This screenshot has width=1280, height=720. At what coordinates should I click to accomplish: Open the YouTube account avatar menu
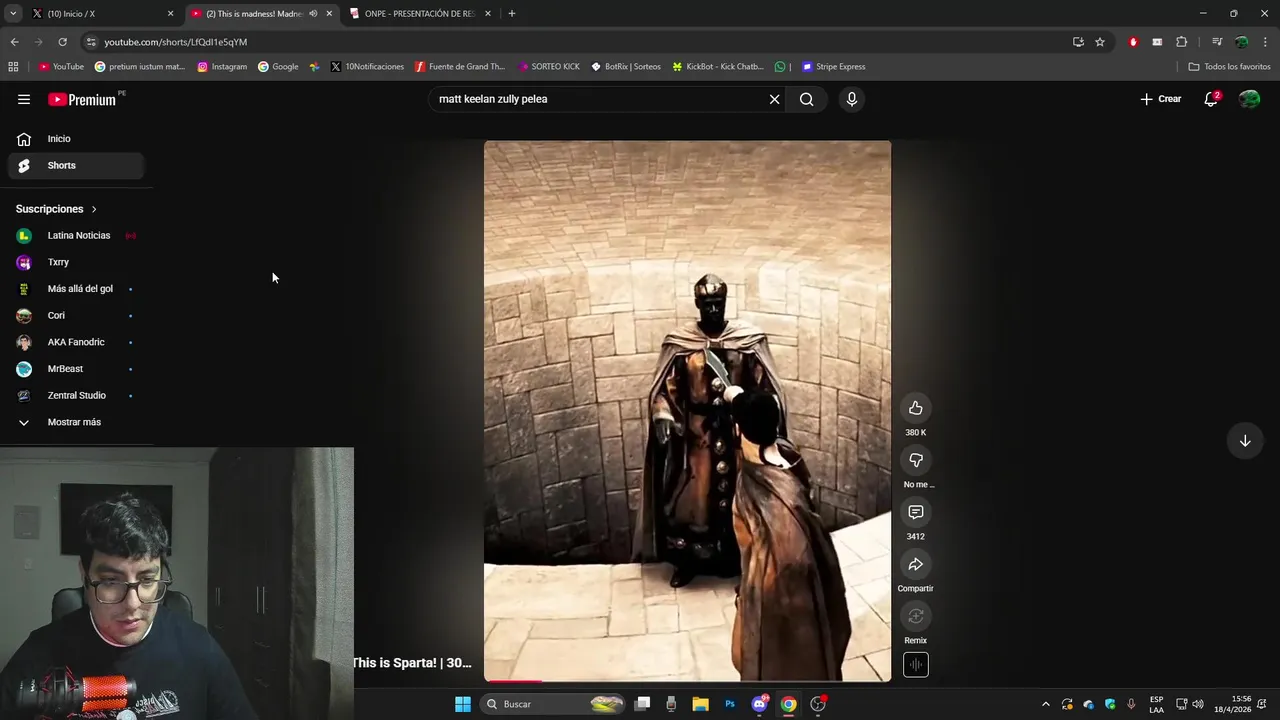pyautogui.click(x=1249, y=99)
